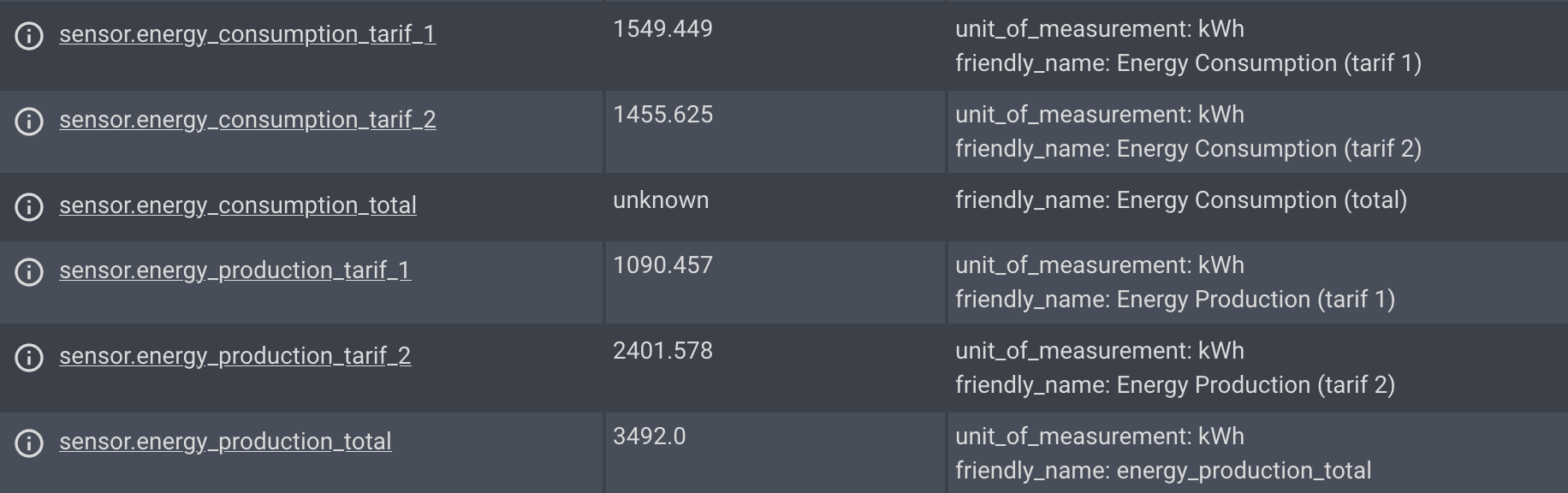Select the sensor.energy_consumption_tarif_2 entity name
The image size is (1568, 493).
tap(246, 121)
